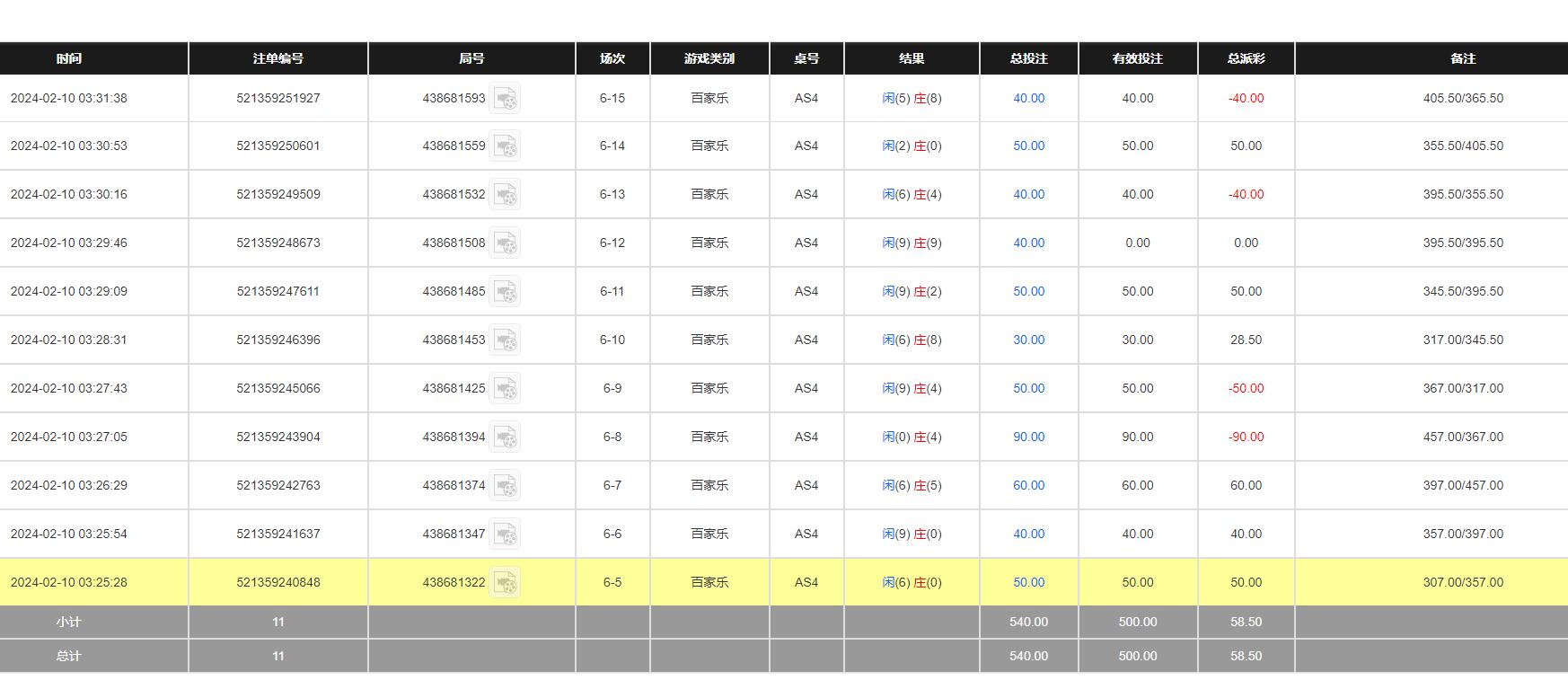Viewport: 1568px width, 698px height.
Task: Click the blue 60.00 total bet amount
Action: pos(1028,485)
